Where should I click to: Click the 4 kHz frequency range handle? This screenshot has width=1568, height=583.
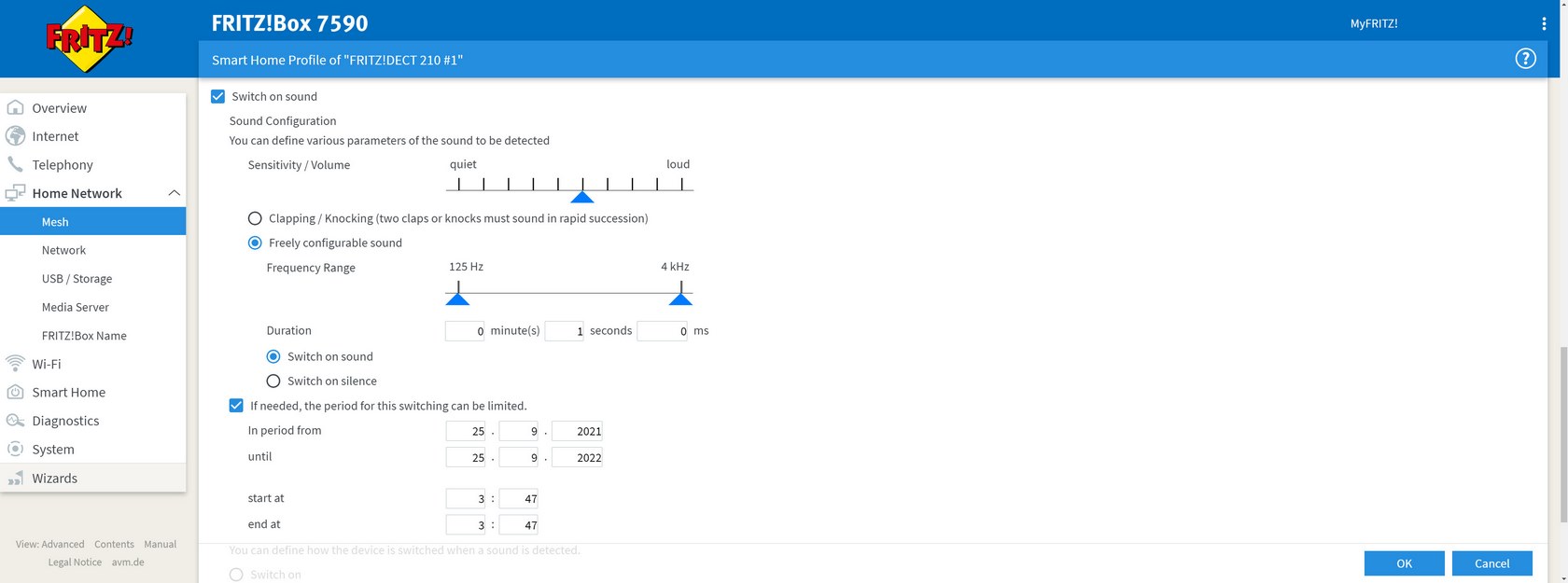coord(680,298)
